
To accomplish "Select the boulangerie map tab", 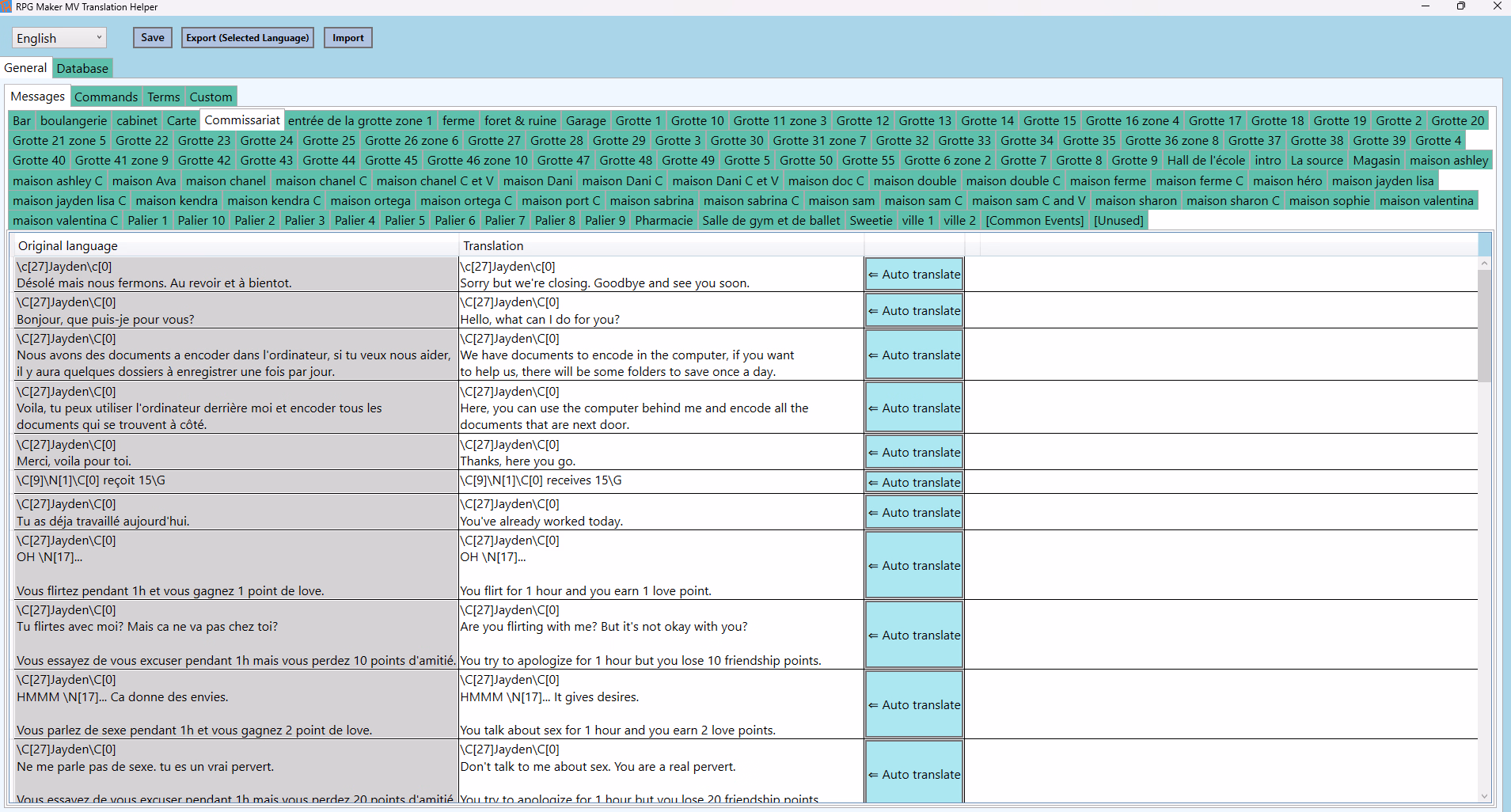I will coord(74,121).
